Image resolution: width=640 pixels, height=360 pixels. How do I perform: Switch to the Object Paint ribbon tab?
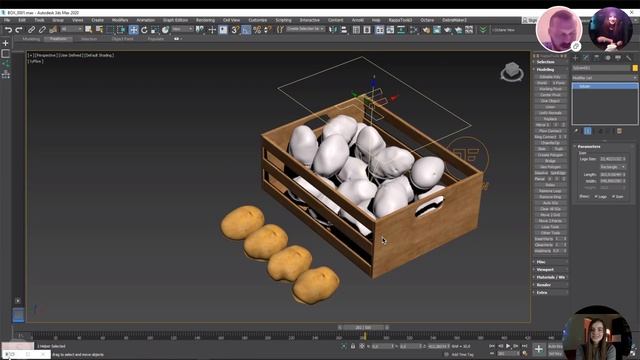click(x=122, y=39)
